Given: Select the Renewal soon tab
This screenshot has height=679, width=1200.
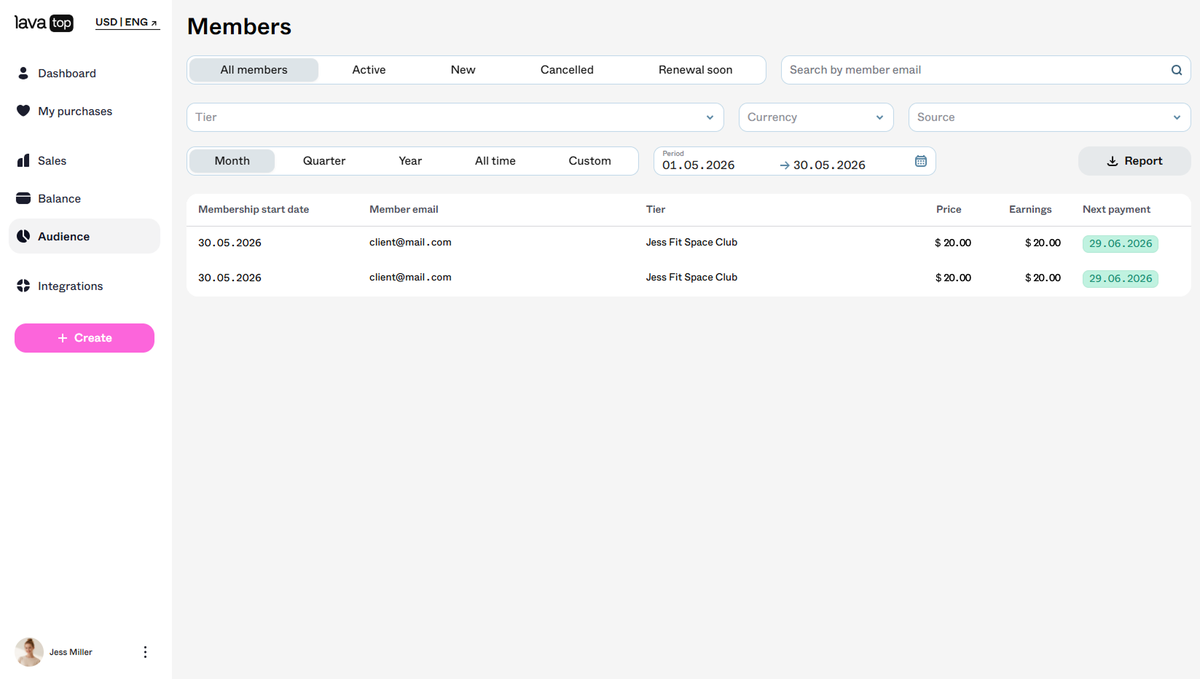Looking at the screenshot, I should (695, 70).
